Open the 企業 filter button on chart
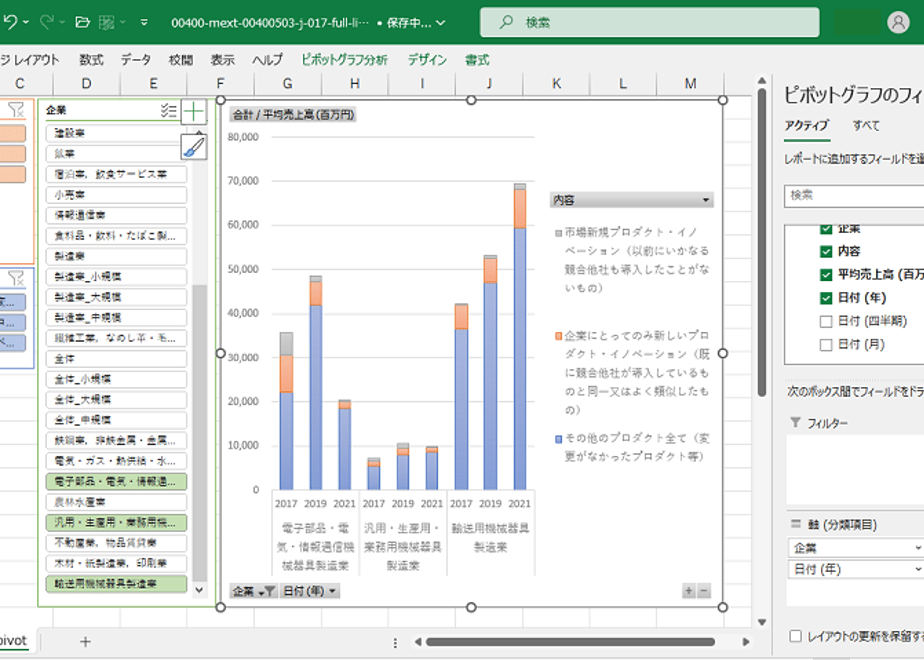Image resolution: width=924 pixels, height=660 pixels. [x=253, y=590]
